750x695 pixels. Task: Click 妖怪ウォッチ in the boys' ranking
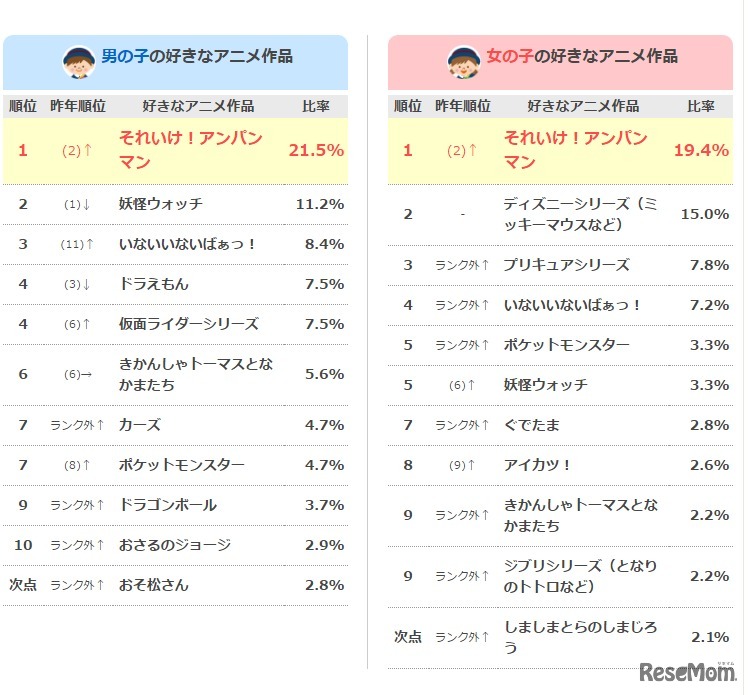pos(160,204)
